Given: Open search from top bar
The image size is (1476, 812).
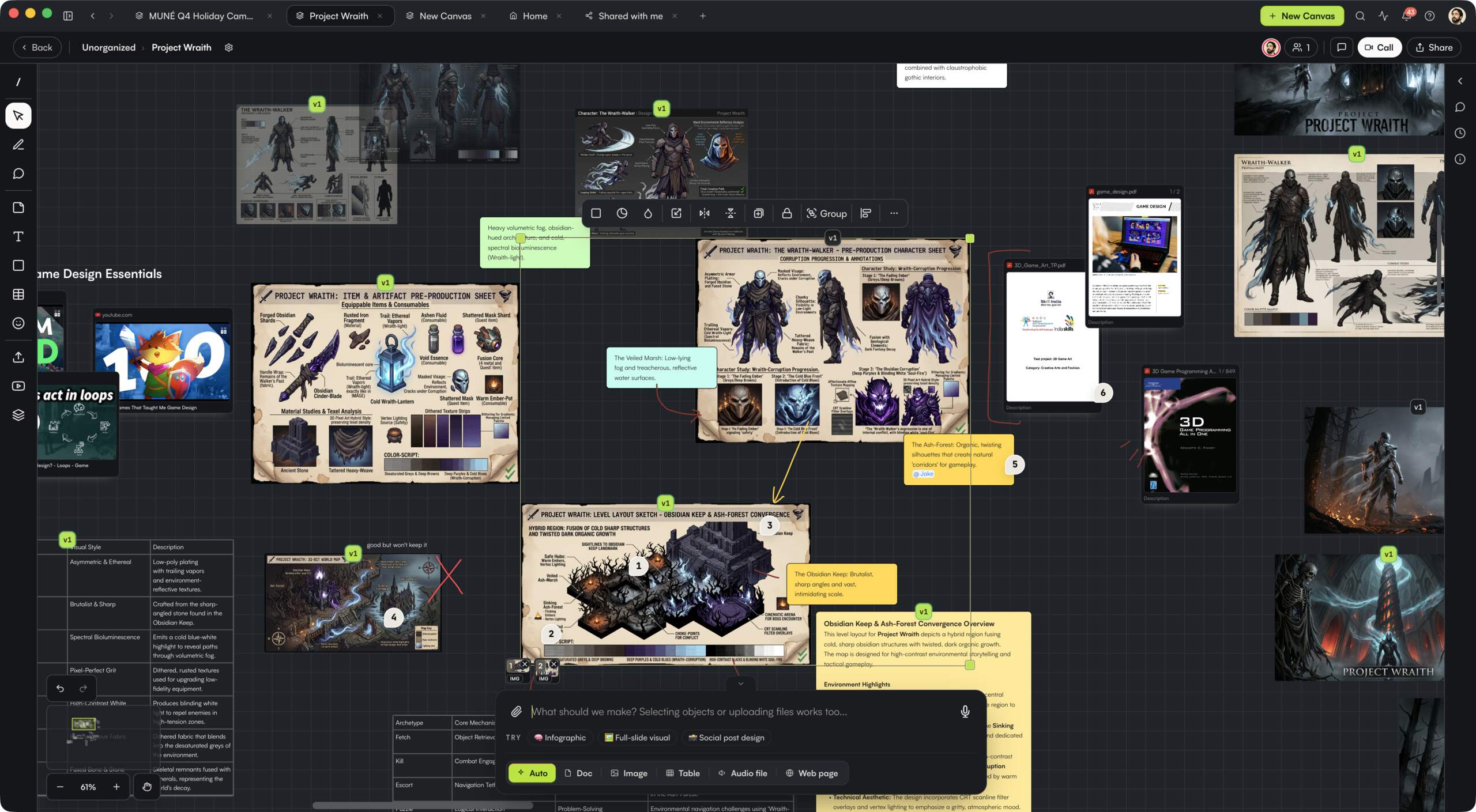Looking at the screenshot, I should 1360,16.
